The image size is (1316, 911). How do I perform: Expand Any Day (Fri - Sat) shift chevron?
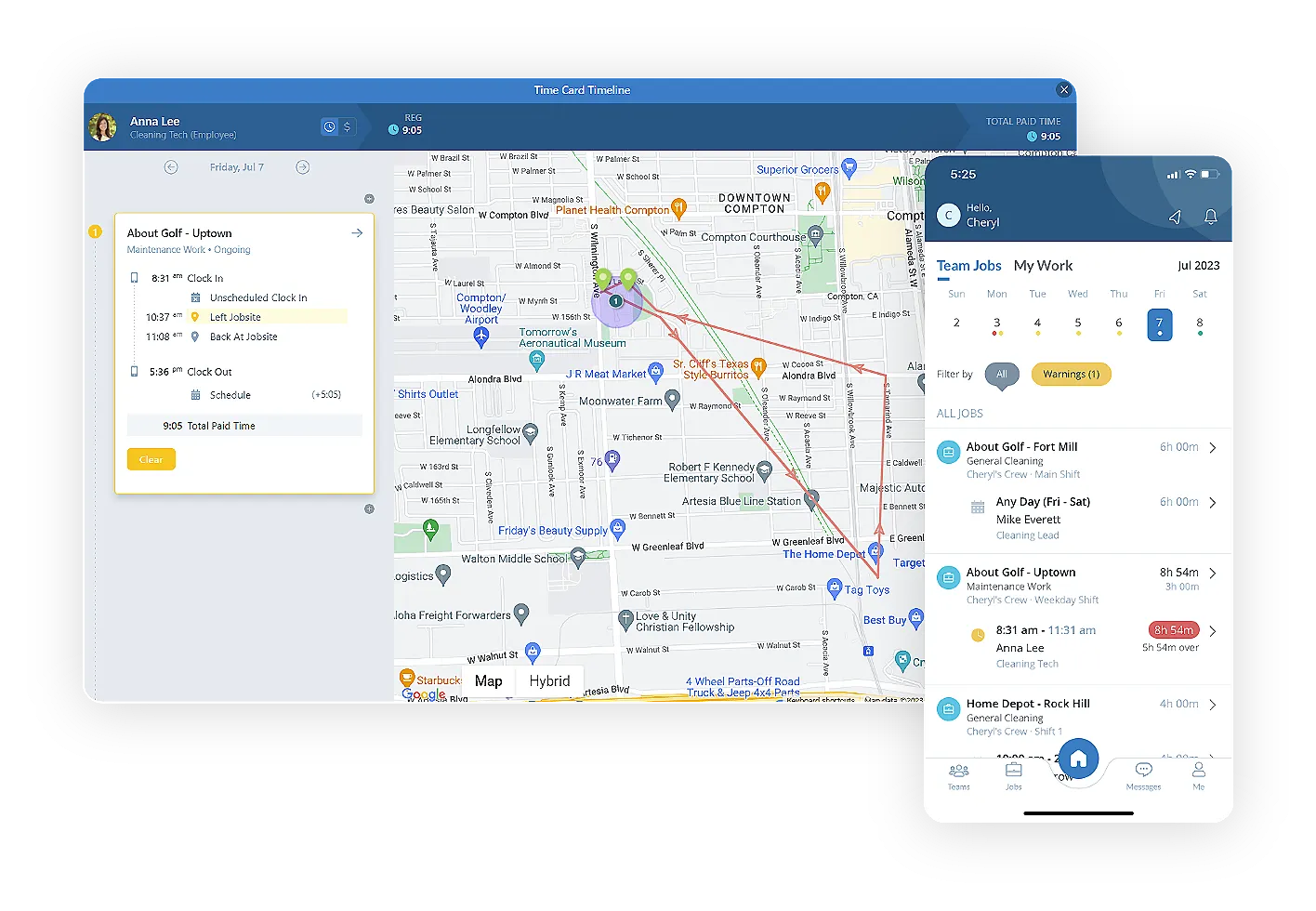1213,503
